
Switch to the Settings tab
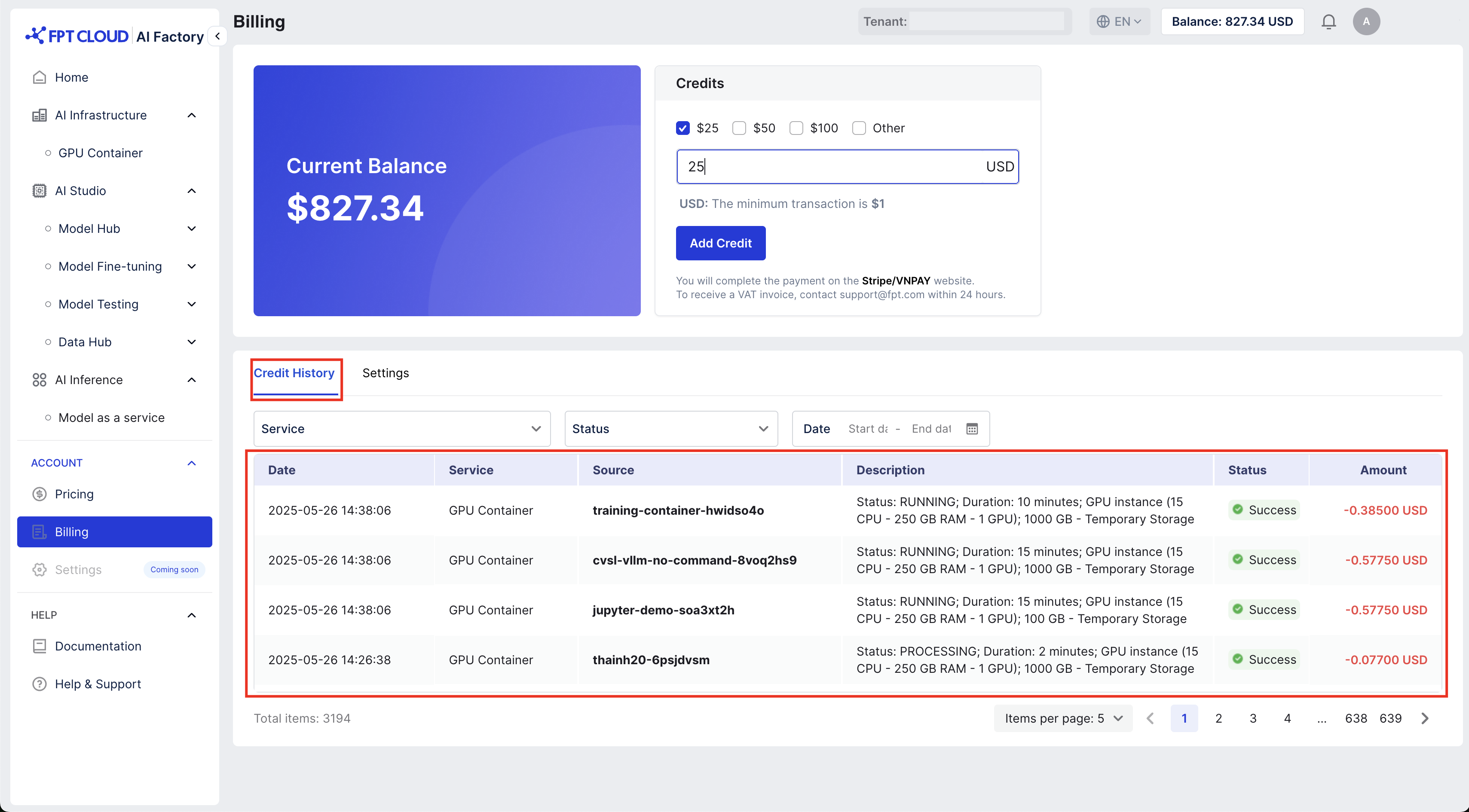pos(386,373)
